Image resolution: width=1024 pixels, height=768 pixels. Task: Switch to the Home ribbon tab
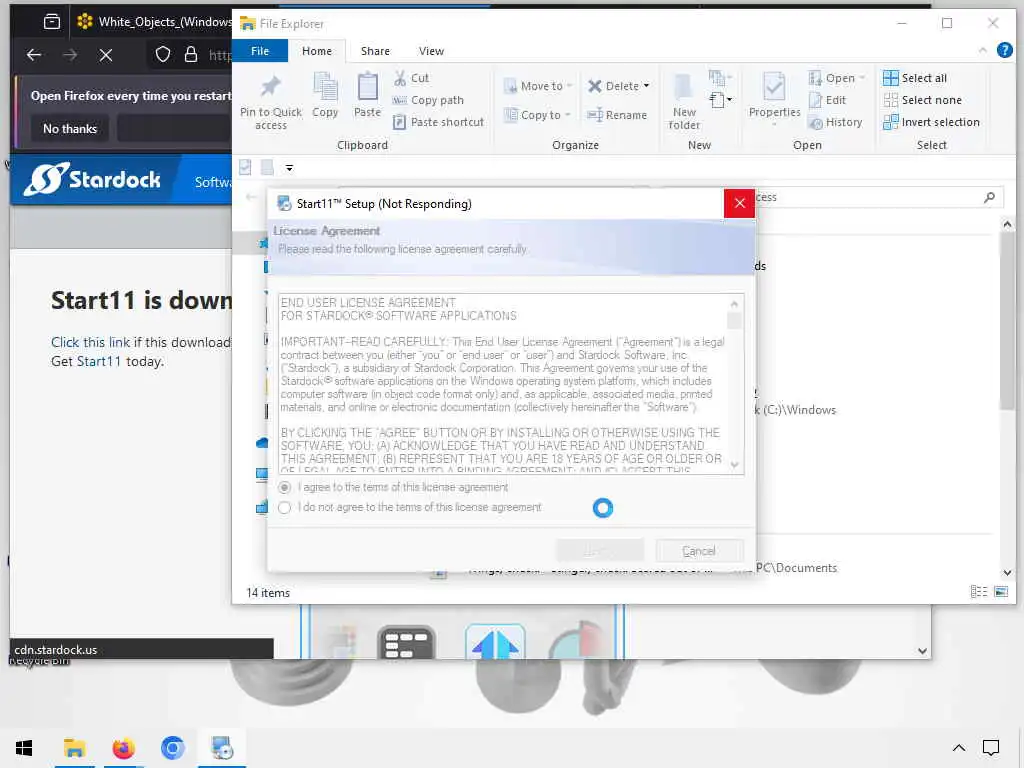point(317,51)
